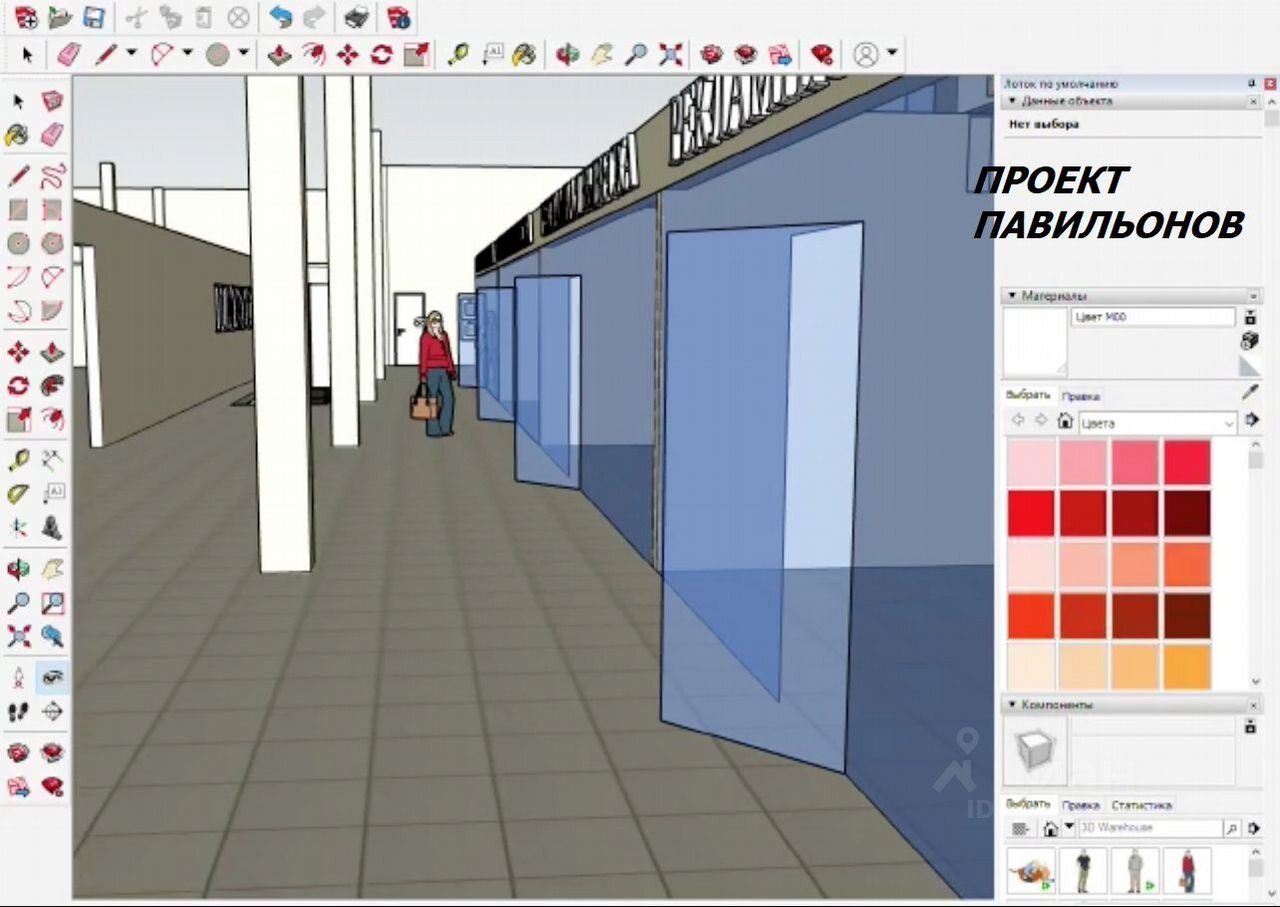The width and height of the screenshot is (1280, 907).
Task: Select the 3D Text tool
Action: (x=52, y=527)
